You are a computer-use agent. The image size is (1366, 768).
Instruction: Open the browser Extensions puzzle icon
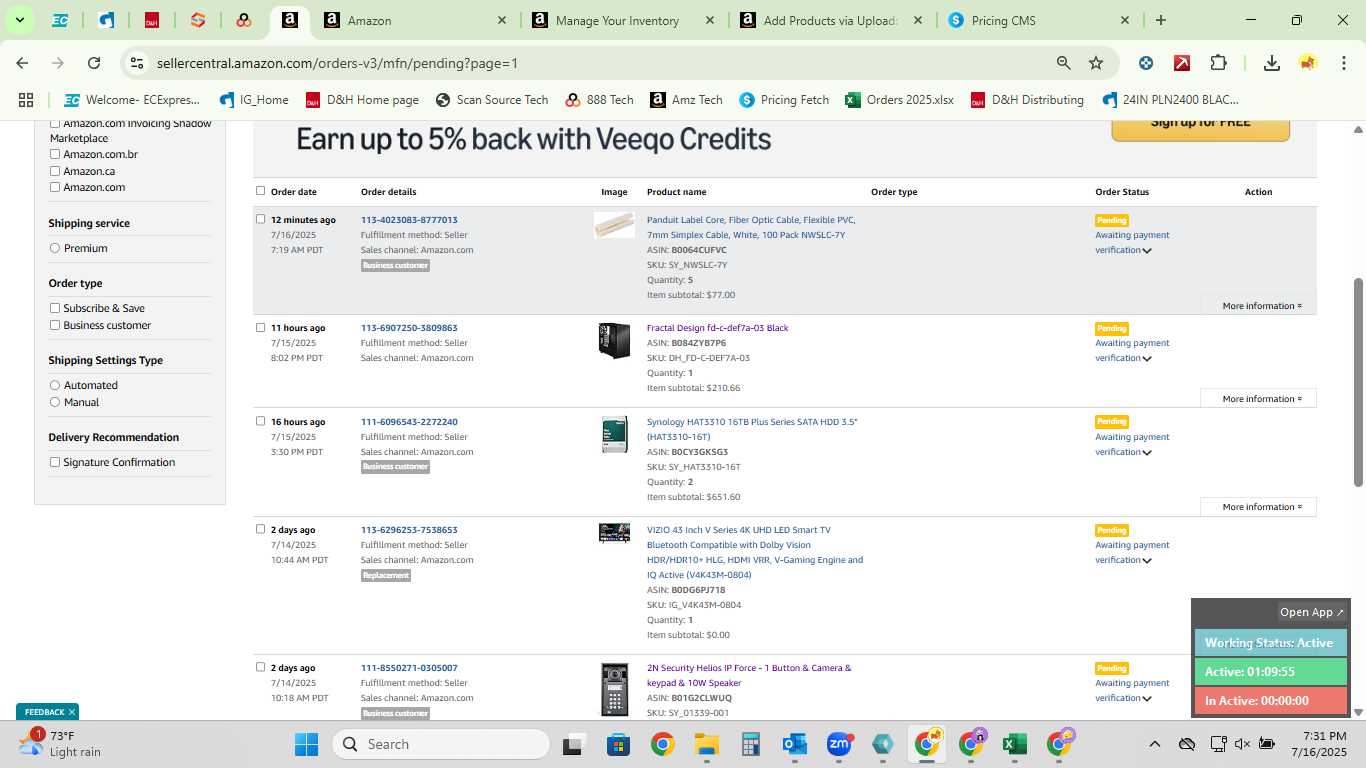[1218, 63]
